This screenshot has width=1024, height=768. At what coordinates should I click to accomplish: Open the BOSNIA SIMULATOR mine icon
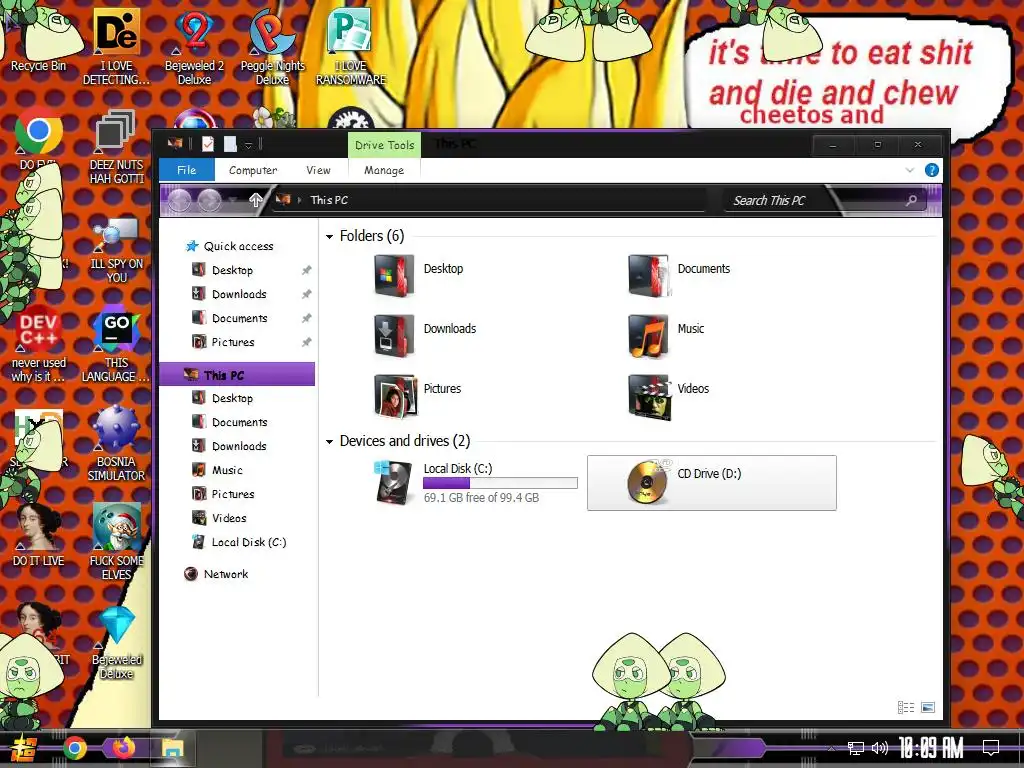pos(116,444)
